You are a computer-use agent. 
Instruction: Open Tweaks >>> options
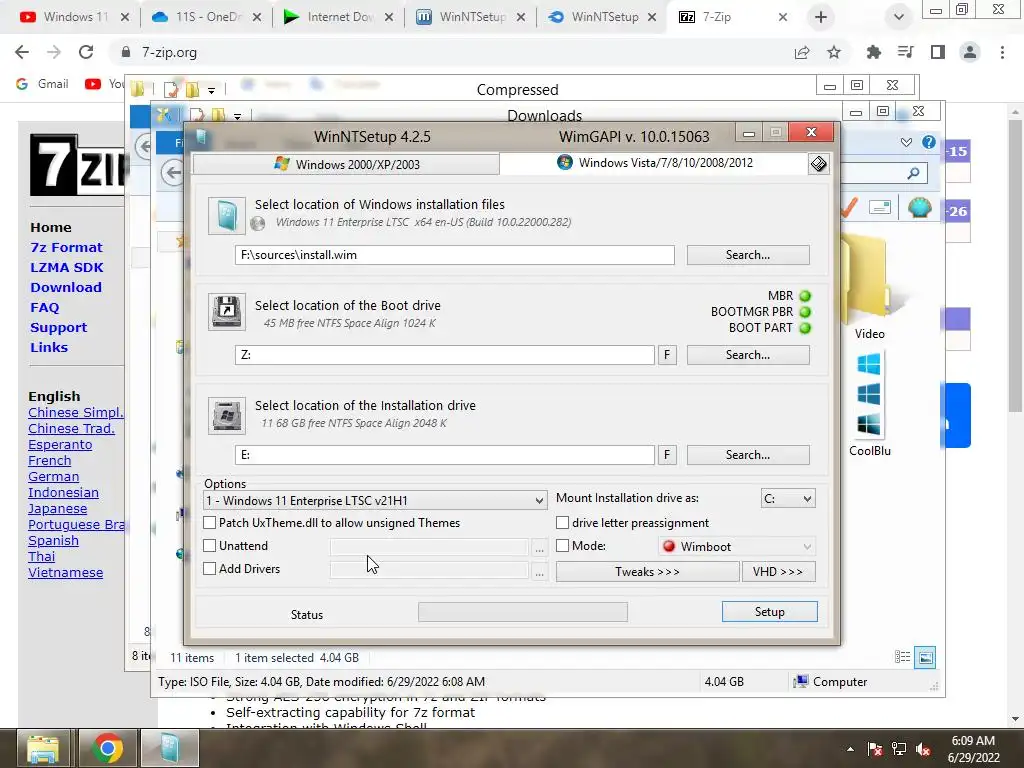(647, 572)
